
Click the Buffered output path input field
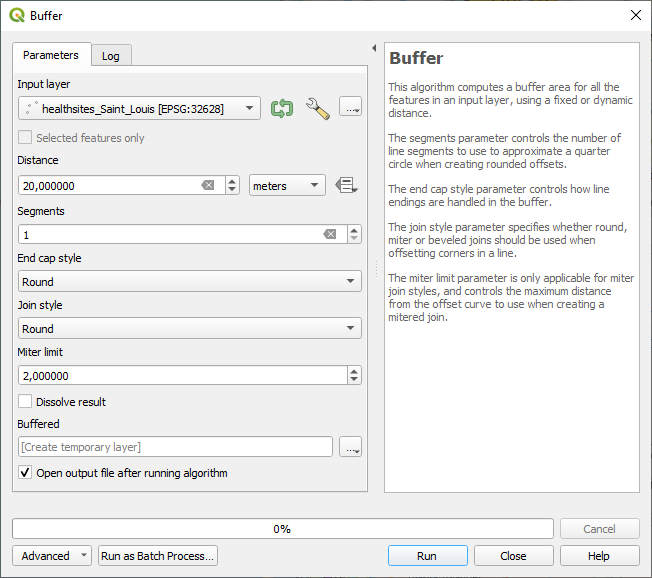(175, 447)
